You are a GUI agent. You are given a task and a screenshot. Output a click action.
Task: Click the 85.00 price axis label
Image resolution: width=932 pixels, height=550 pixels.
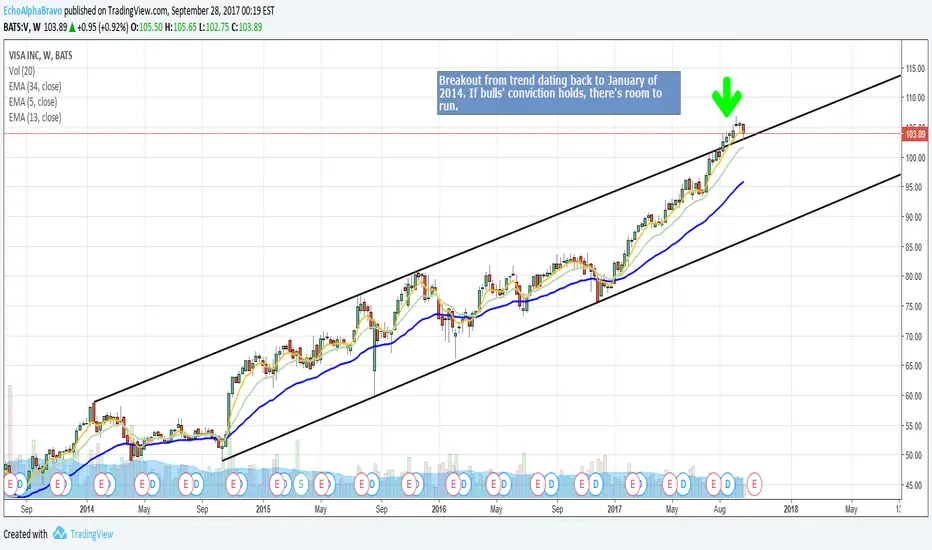tap(915, 247)
